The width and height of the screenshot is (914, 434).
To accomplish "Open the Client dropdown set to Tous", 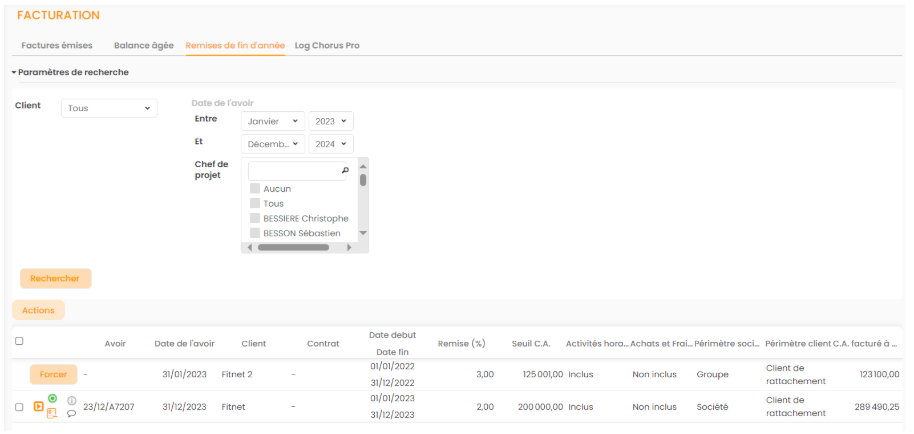I will coord(109,108).
